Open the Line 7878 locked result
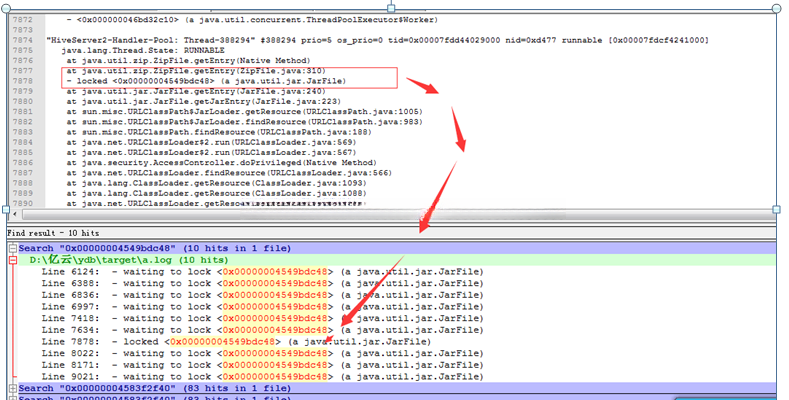The height and width of the screenshot is (400, 789). (236, 342)
